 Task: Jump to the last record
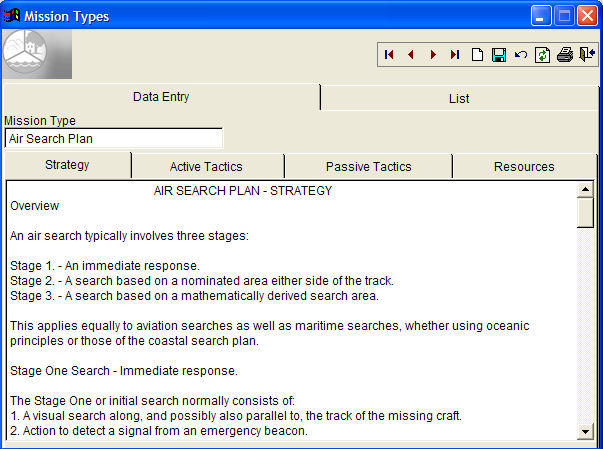coord(455,55)
